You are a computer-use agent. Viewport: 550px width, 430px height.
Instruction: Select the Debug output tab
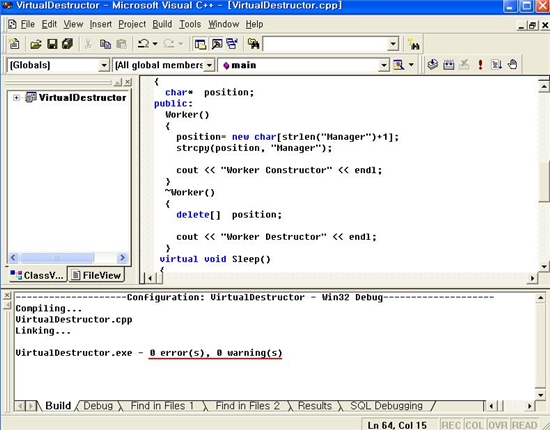click(x=98, y=406)
